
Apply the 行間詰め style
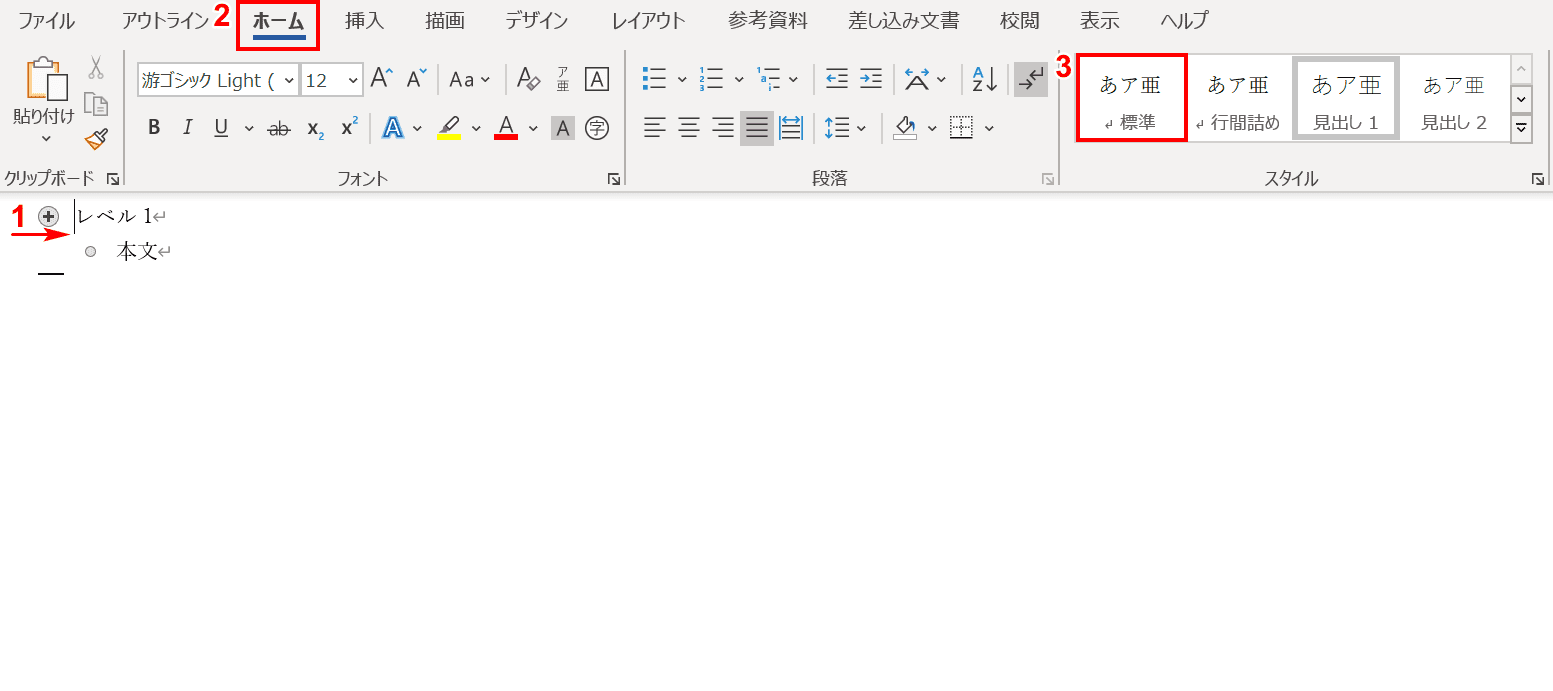(1238, 98)
